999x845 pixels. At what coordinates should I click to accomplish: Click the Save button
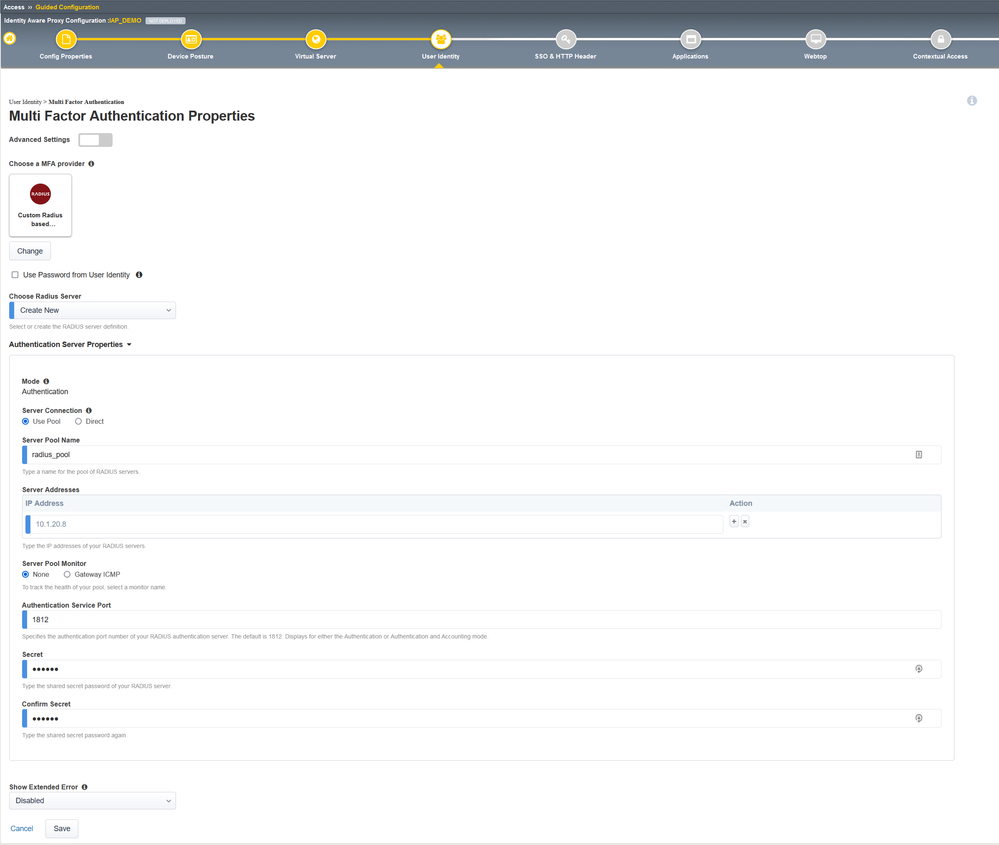tap(62, 828)
